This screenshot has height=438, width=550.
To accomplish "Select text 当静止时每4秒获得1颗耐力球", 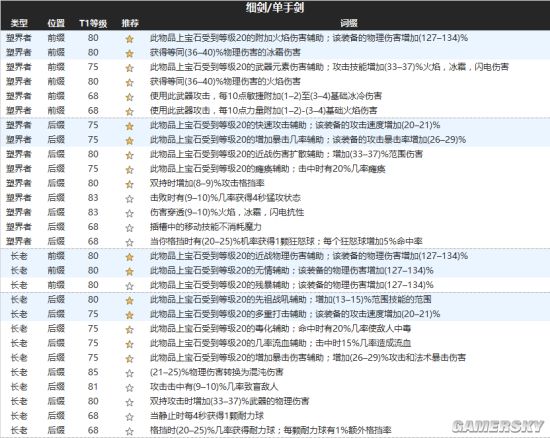I will pyautogui.click(x=207, y=416).
